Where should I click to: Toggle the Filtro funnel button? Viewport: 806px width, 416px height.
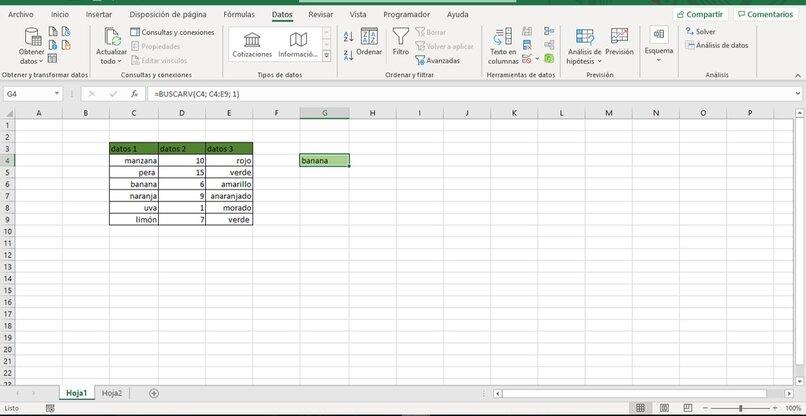(401, 41)
